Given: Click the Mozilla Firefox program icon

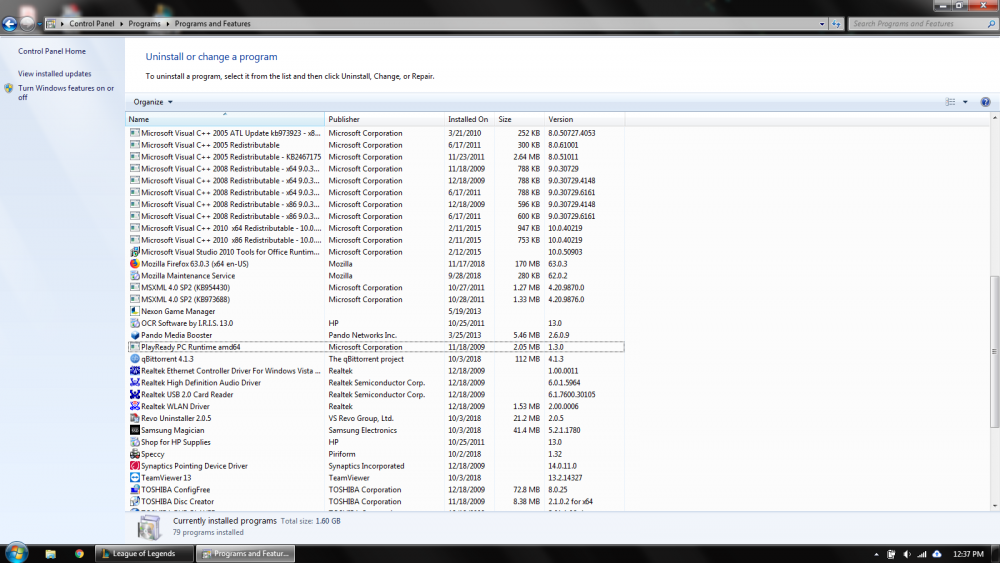Looking at the screenshot, I should click(135, 264).
